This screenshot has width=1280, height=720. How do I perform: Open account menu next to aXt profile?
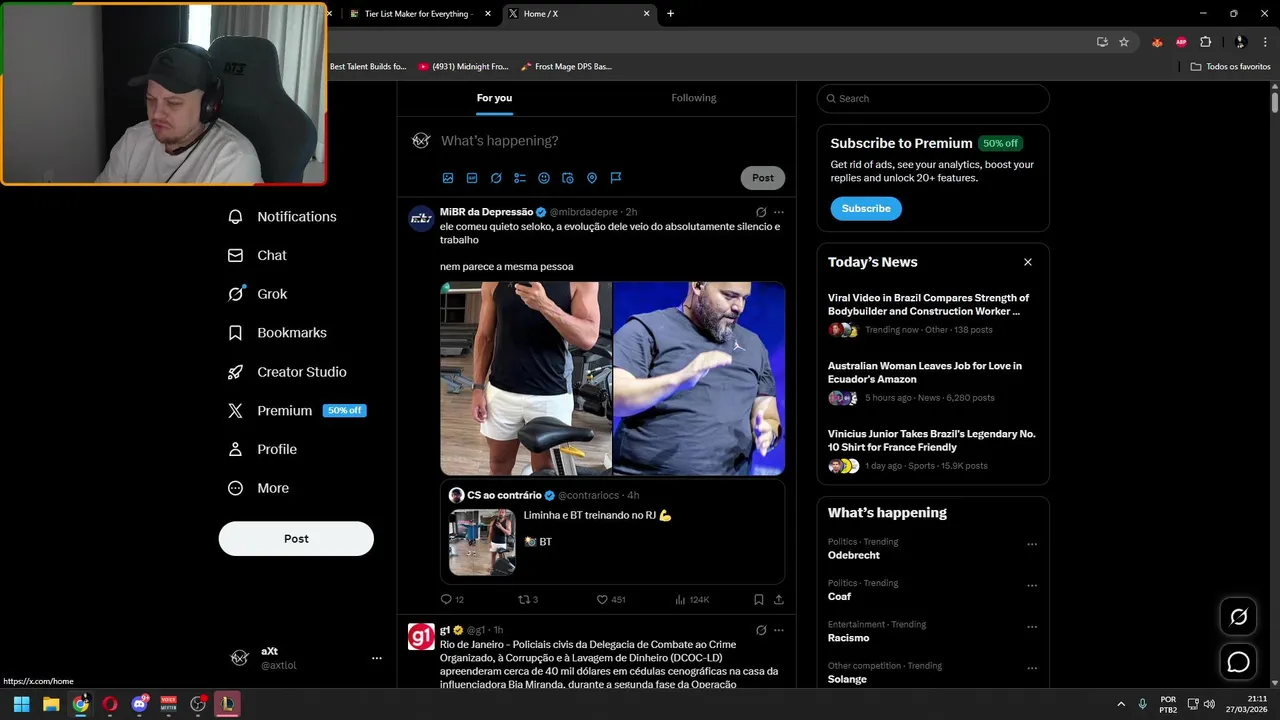coord(377,658)
